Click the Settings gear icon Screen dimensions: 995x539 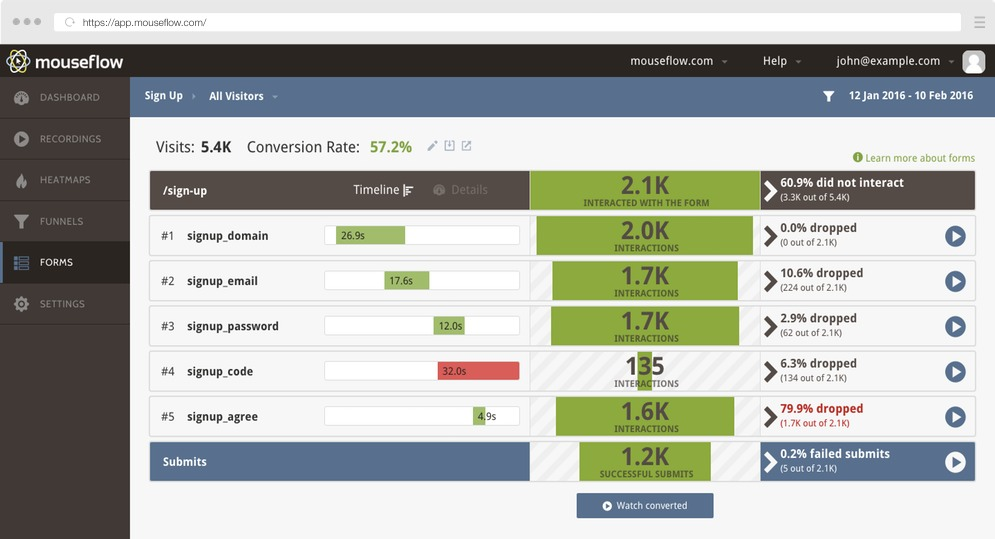coord(22,304)
